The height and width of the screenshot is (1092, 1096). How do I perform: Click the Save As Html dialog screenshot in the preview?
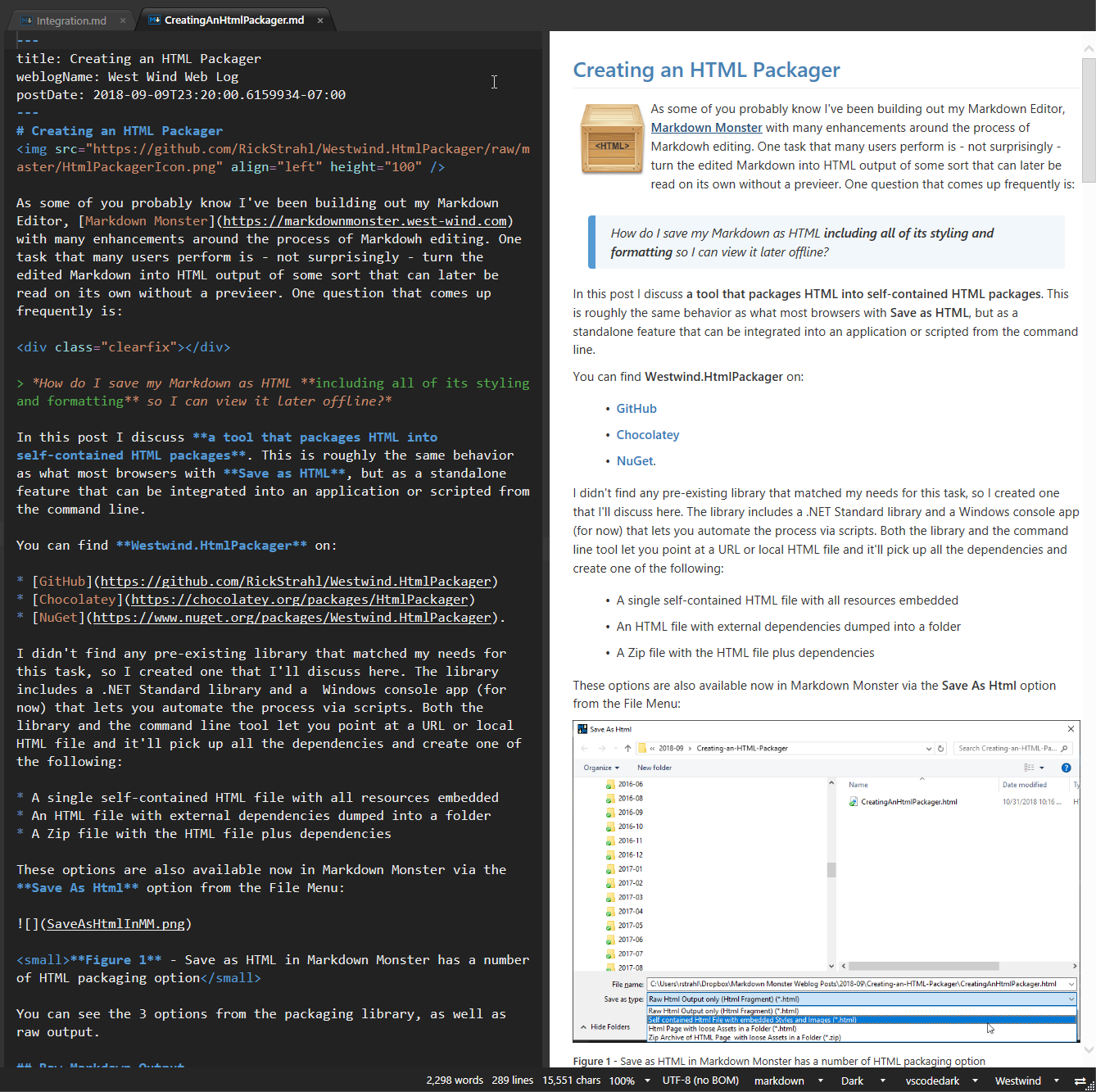tap(826, 881)
